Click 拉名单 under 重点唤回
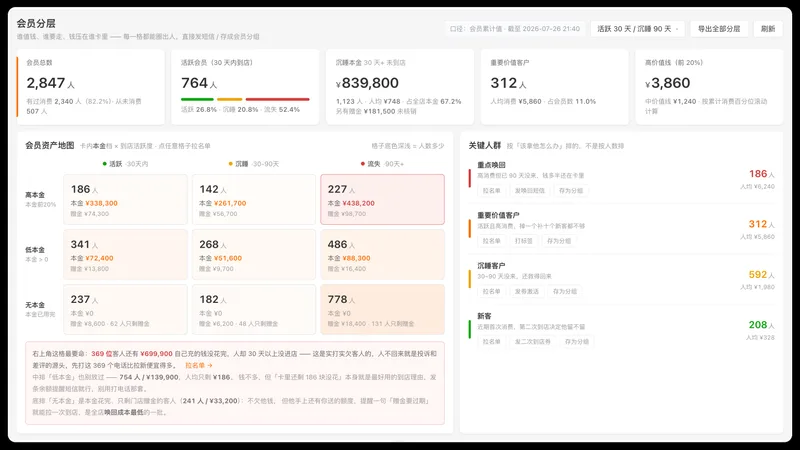 491,190
